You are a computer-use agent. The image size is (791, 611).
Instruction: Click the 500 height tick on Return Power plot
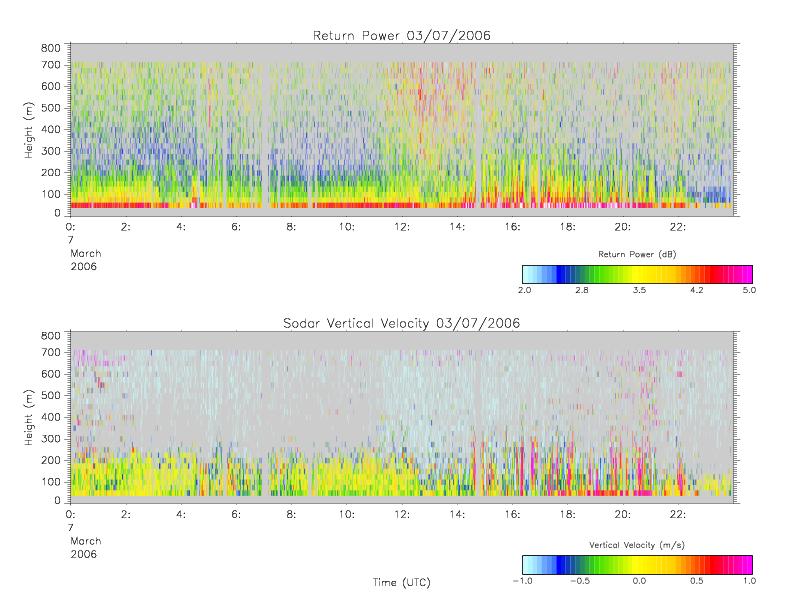pyautogui.click(x=50, y=108)
